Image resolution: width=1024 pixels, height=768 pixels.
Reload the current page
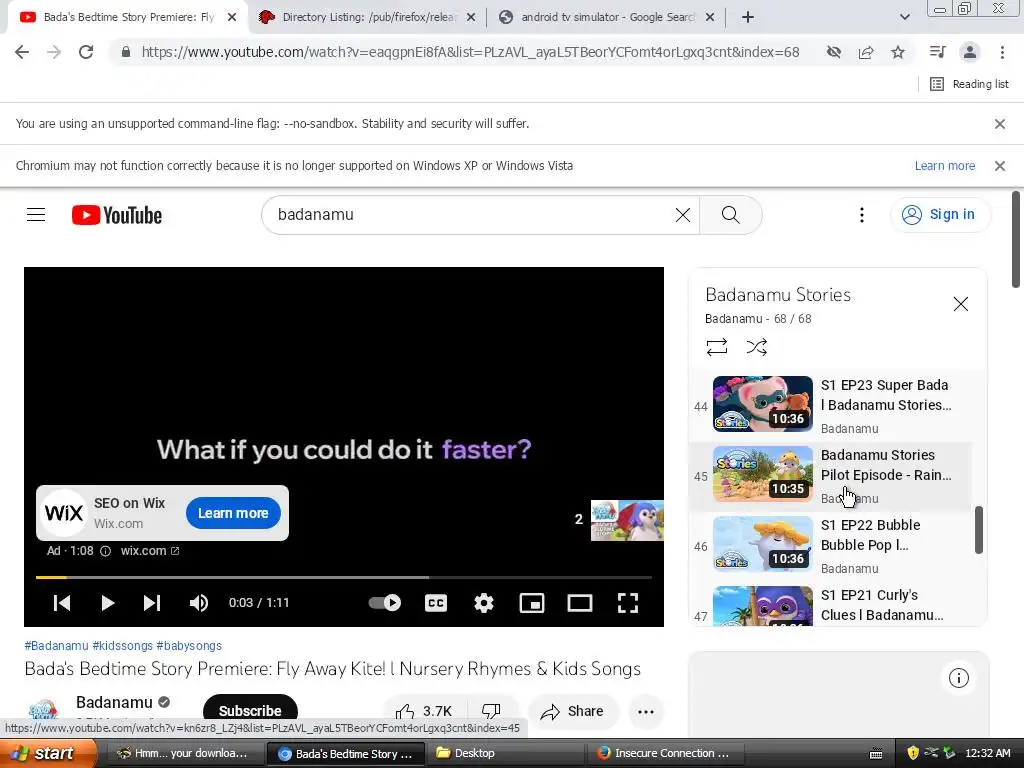pyautogui.click(x=86, y=52)
